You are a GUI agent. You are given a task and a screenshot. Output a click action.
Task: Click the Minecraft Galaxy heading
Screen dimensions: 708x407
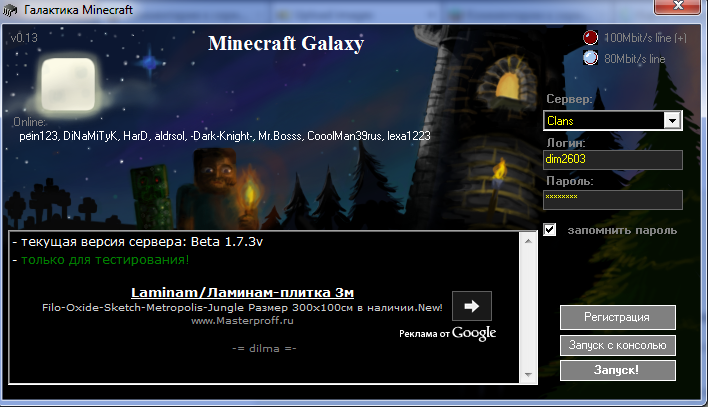point(286,44)
